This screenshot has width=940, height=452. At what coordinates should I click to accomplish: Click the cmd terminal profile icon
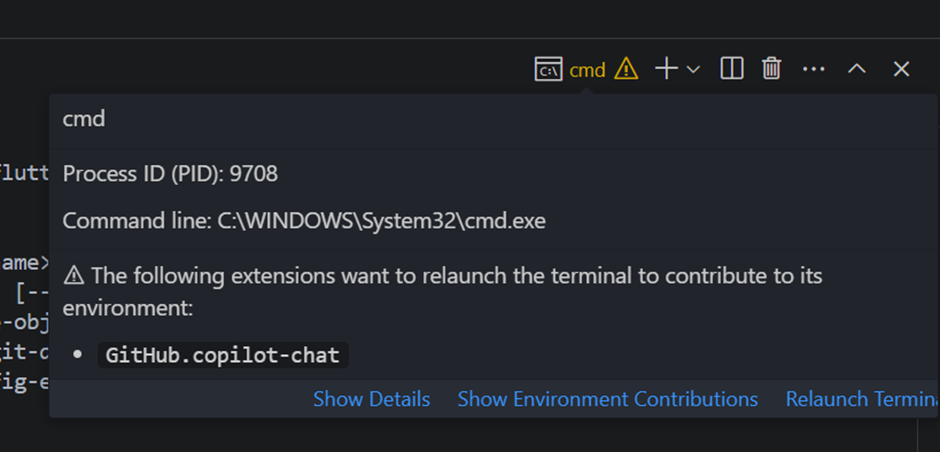[548, 70]
